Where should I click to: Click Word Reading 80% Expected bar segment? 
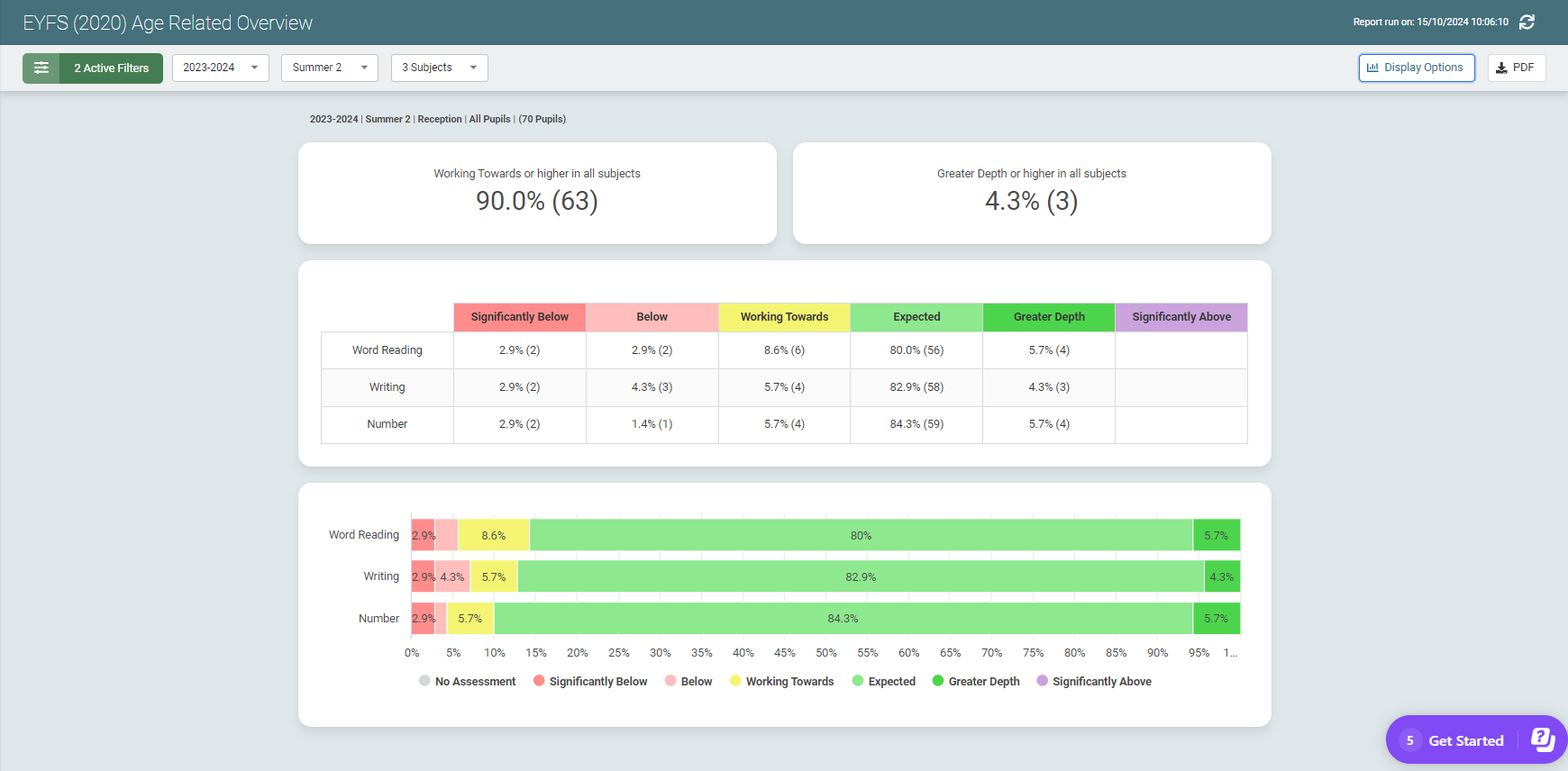pos(861,535)
